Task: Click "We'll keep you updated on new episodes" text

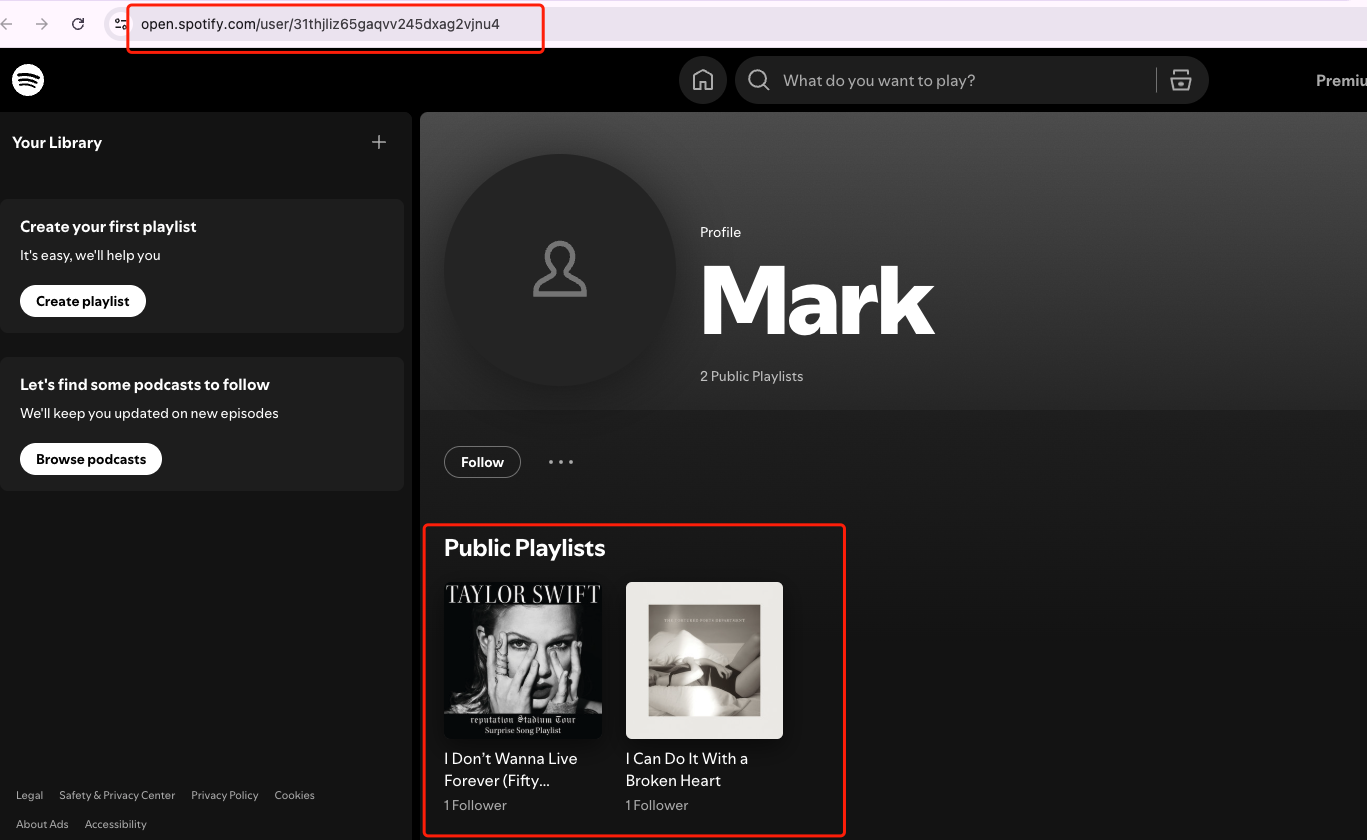Action: tap(149, 413)
